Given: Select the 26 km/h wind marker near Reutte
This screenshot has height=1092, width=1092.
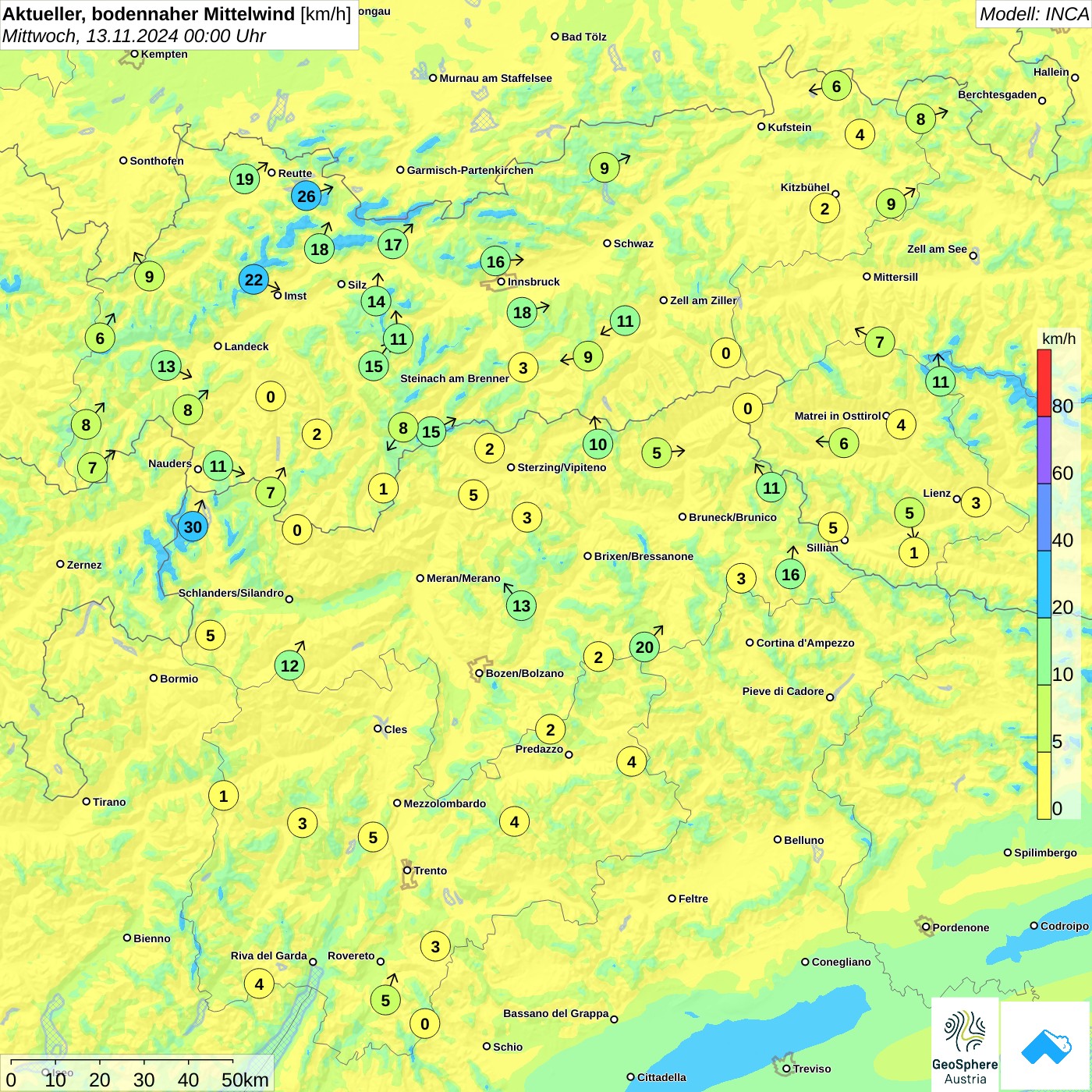Looking at the screenshot, I should coord(307,196).
